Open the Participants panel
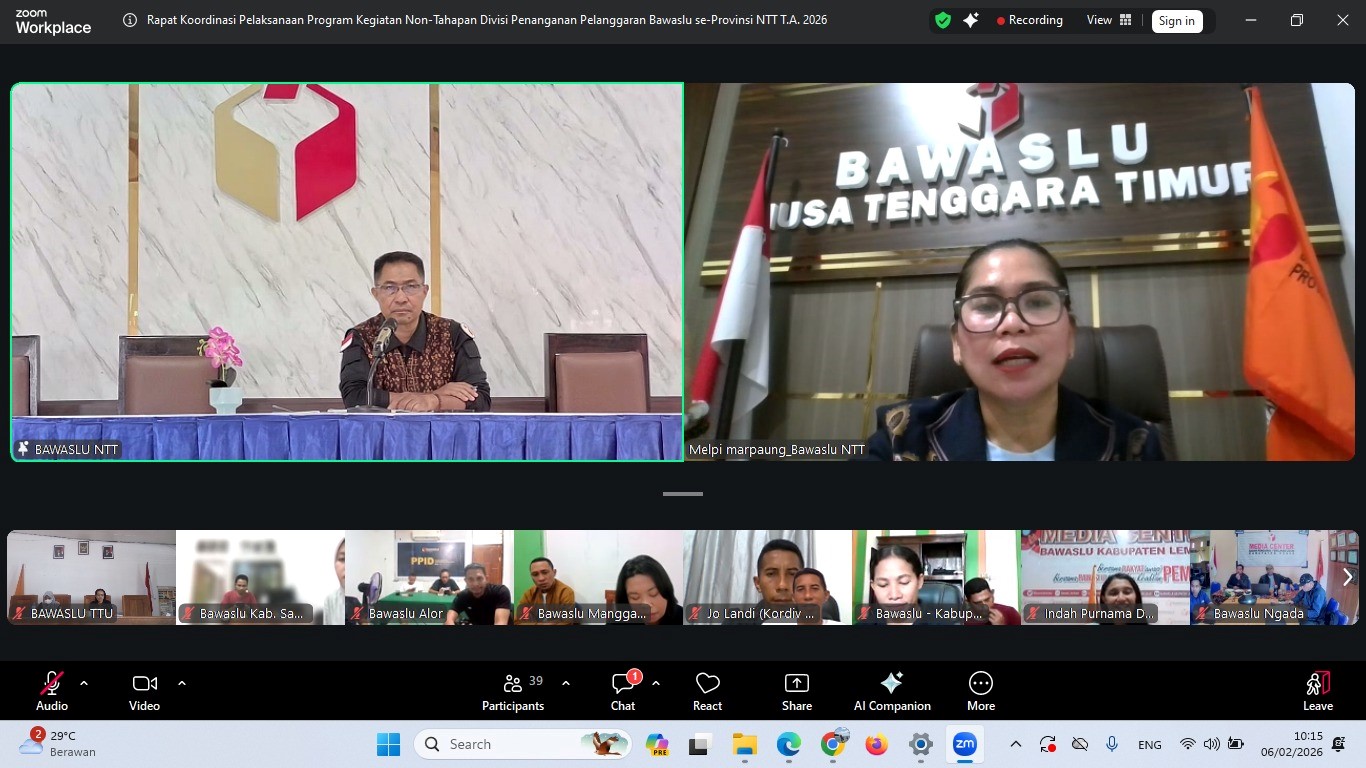 click(x=513, y=691)
